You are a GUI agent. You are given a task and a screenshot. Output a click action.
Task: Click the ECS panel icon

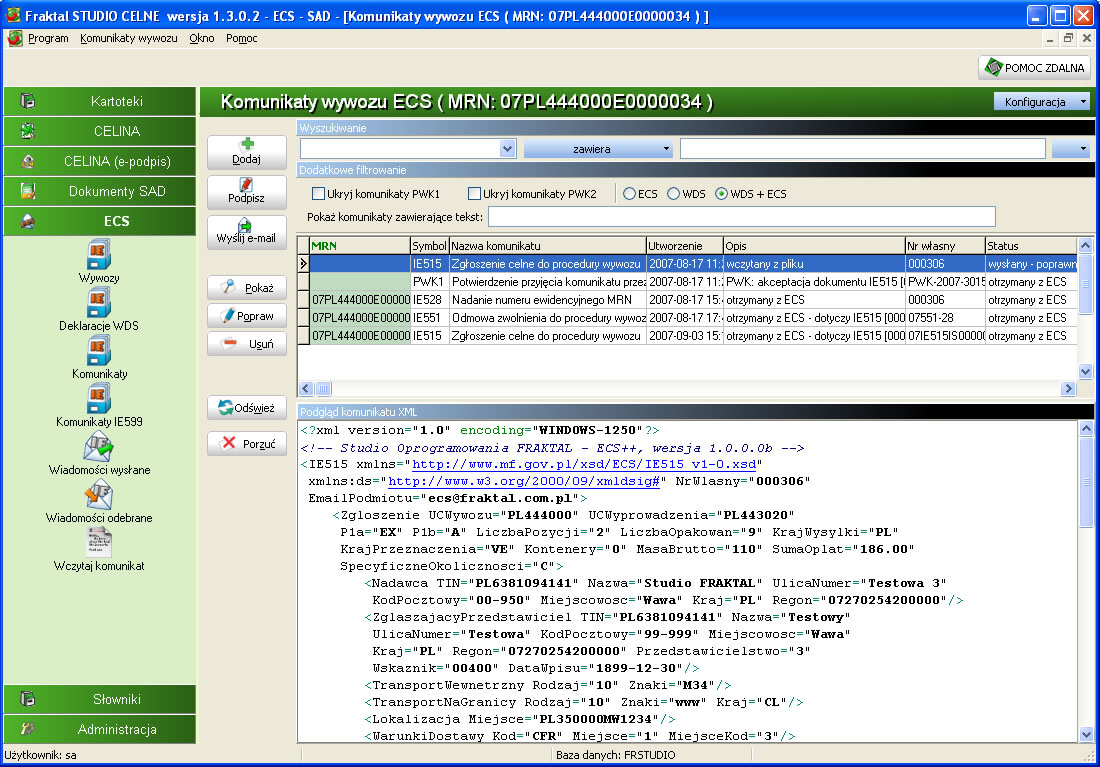[27, 221]
